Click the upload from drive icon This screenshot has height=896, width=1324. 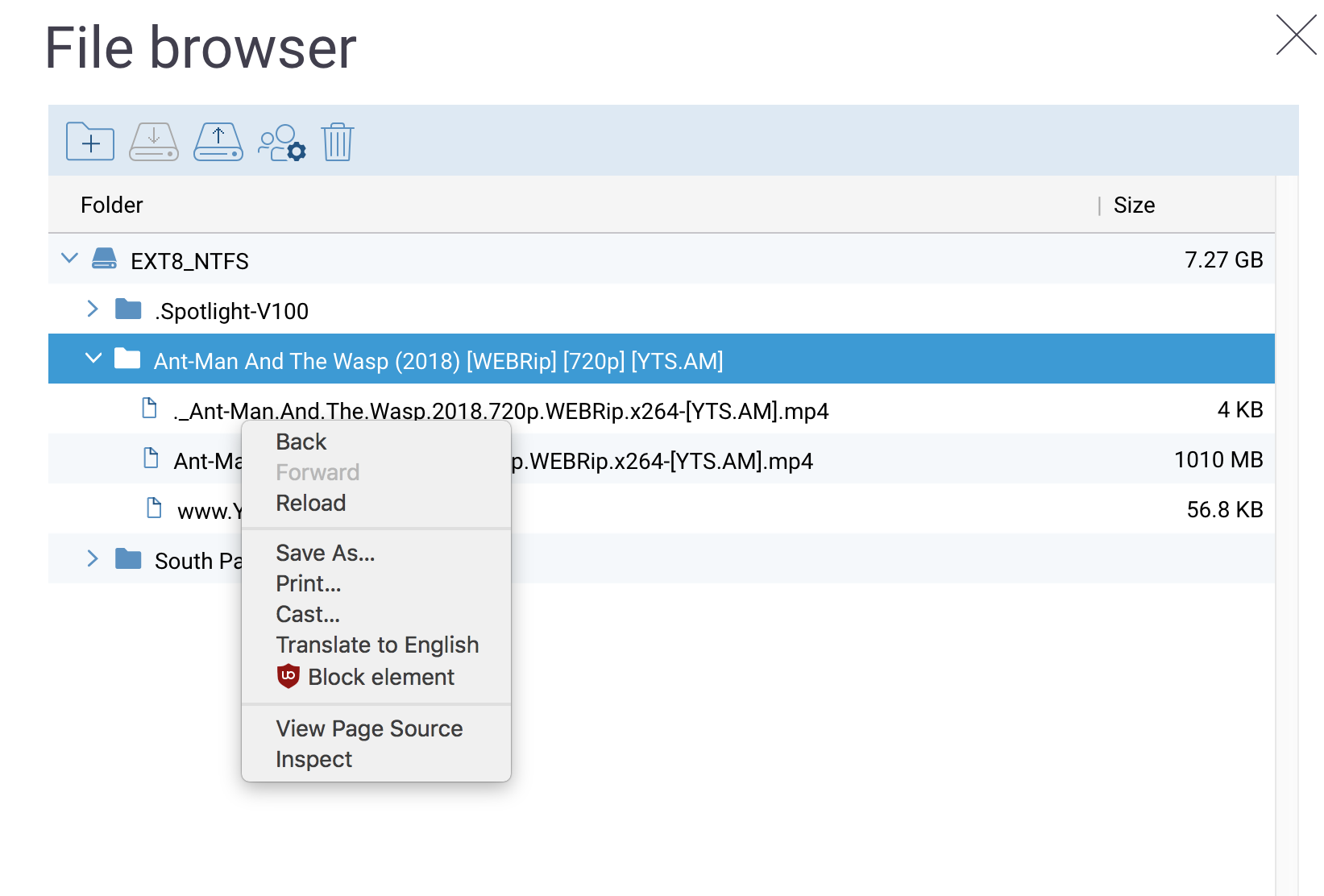tap(218, 142)
